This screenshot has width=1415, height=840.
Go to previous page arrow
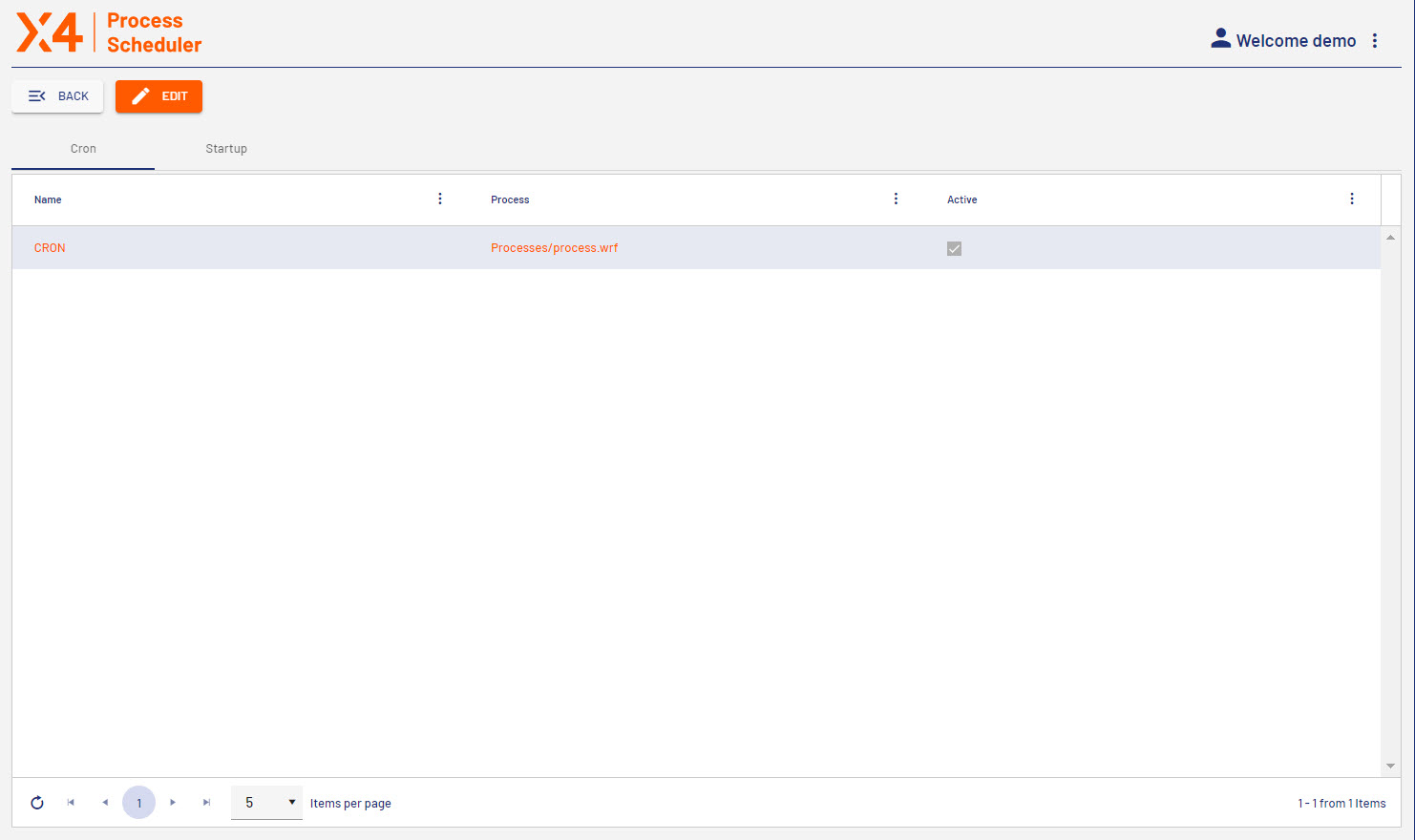click(x=105, y=803)
